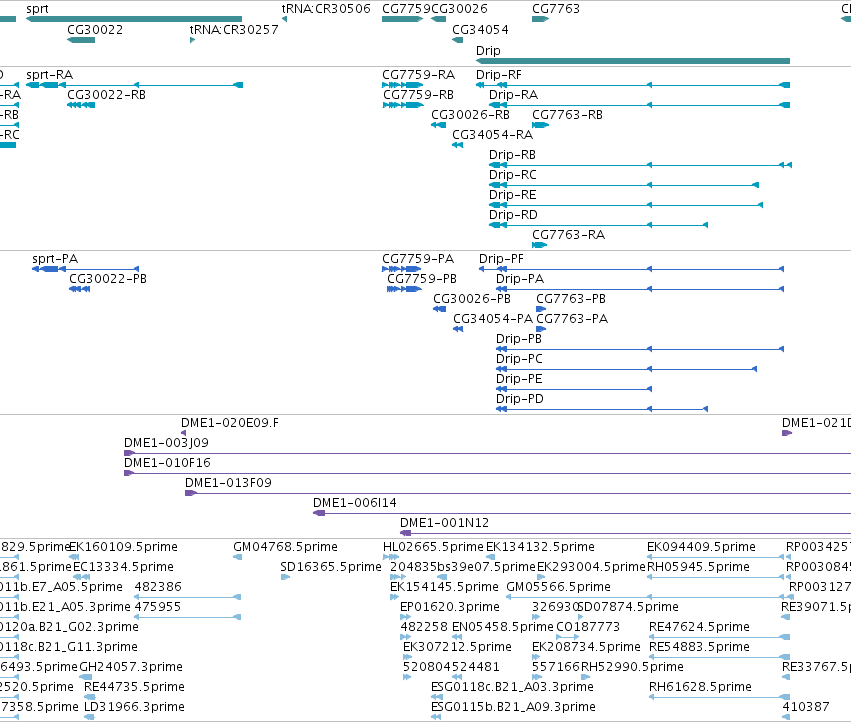This screenshot has width=851, height=722.
Task: Click the CG7763-RB transcript label
Action: (x=567, y=115)
